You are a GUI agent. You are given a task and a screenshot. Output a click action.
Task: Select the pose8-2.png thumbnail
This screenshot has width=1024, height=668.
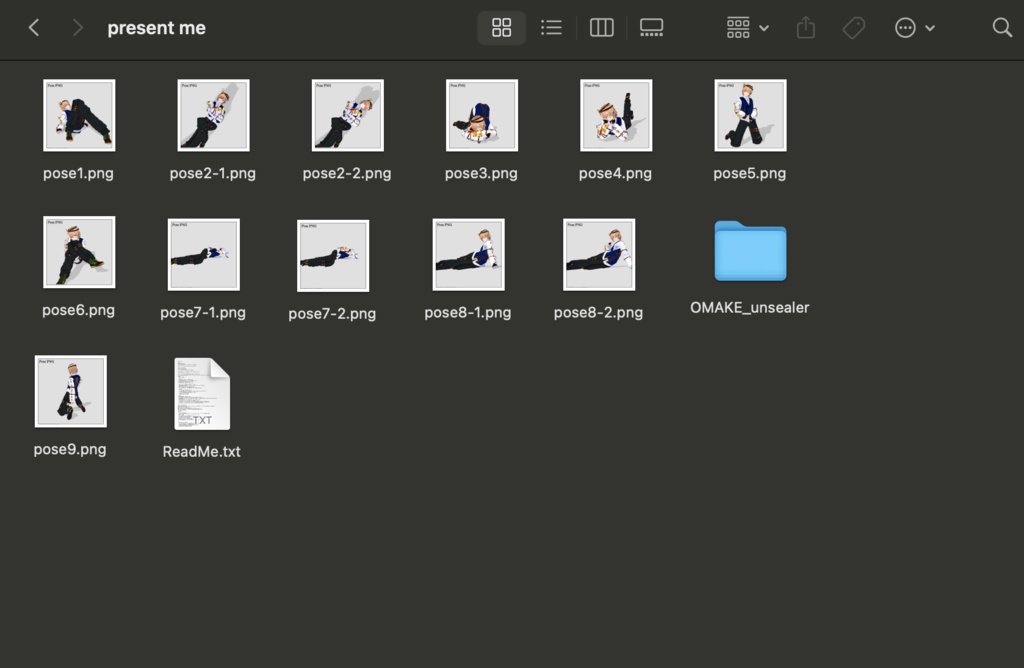599,255
